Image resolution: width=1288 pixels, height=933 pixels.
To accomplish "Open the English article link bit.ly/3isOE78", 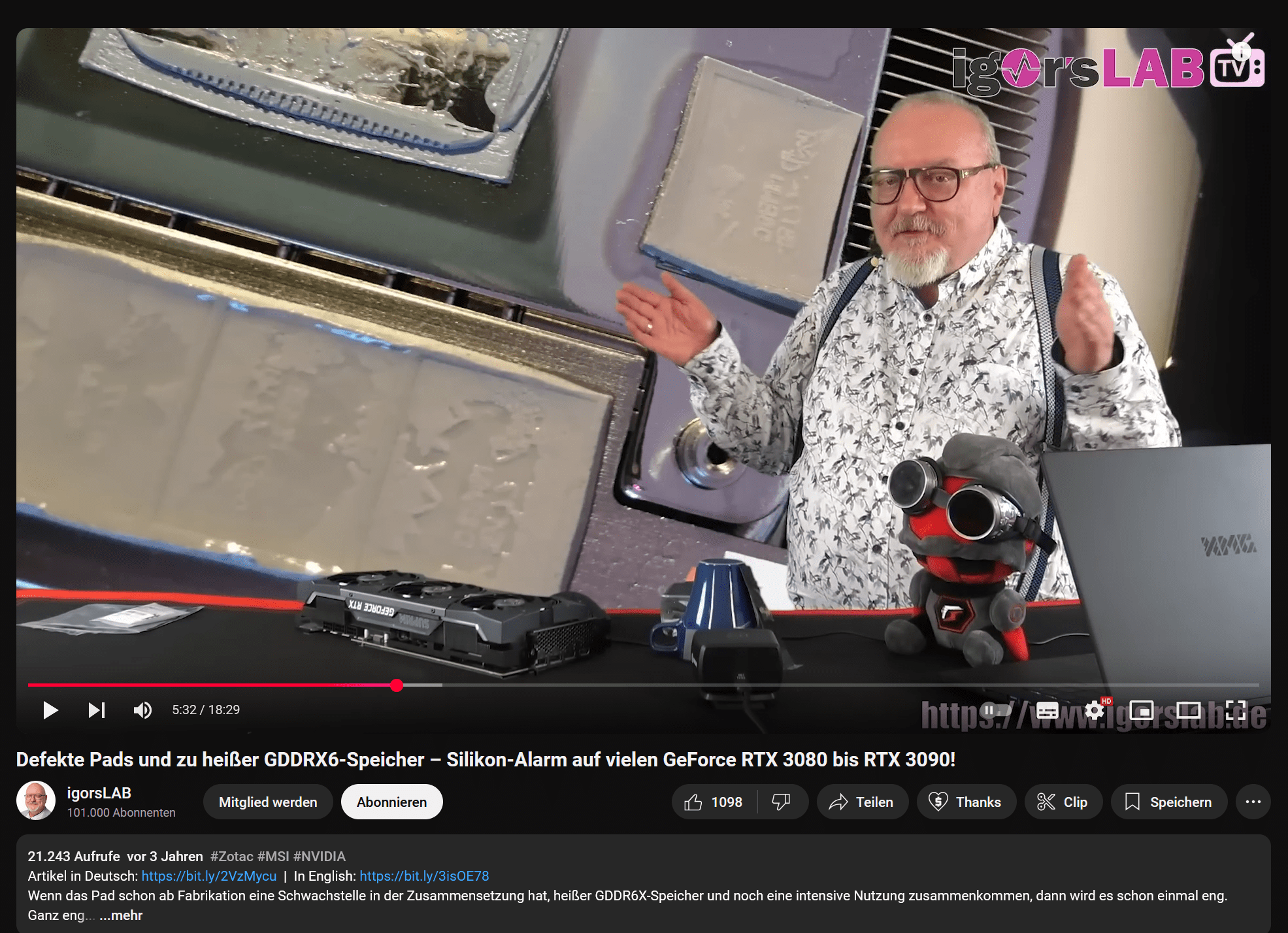I will point(424,876).
